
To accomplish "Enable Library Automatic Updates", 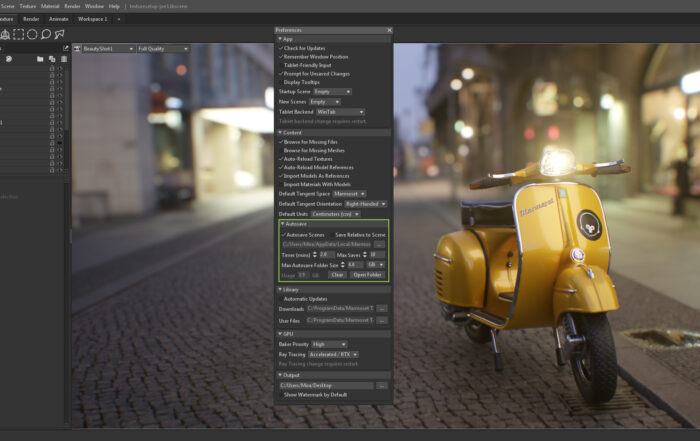I will pyautogui.click(x=281, y=299).
